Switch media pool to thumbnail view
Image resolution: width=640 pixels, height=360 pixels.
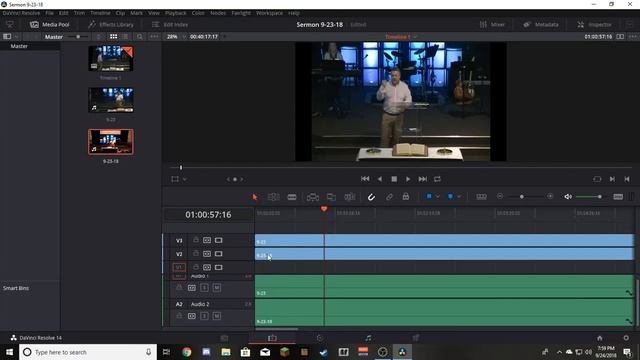(113, 36)
